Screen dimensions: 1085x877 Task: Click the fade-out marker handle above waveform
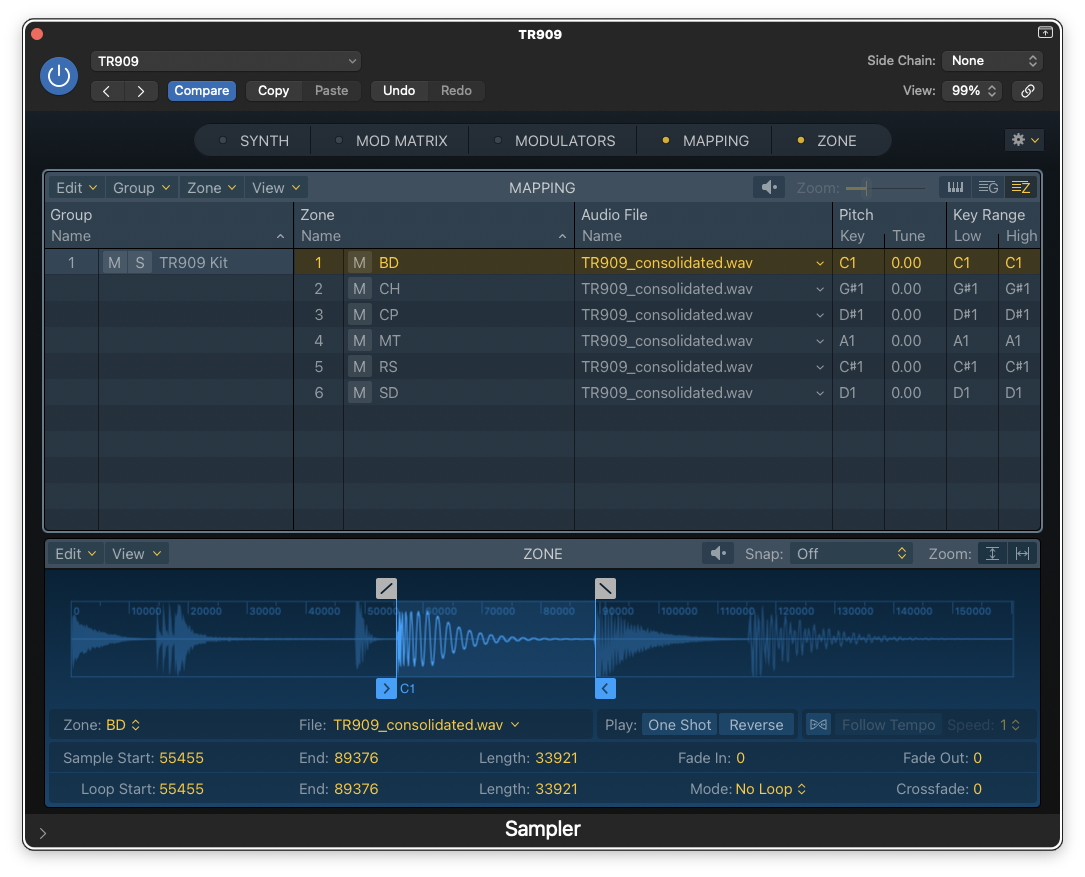(605, 588)
